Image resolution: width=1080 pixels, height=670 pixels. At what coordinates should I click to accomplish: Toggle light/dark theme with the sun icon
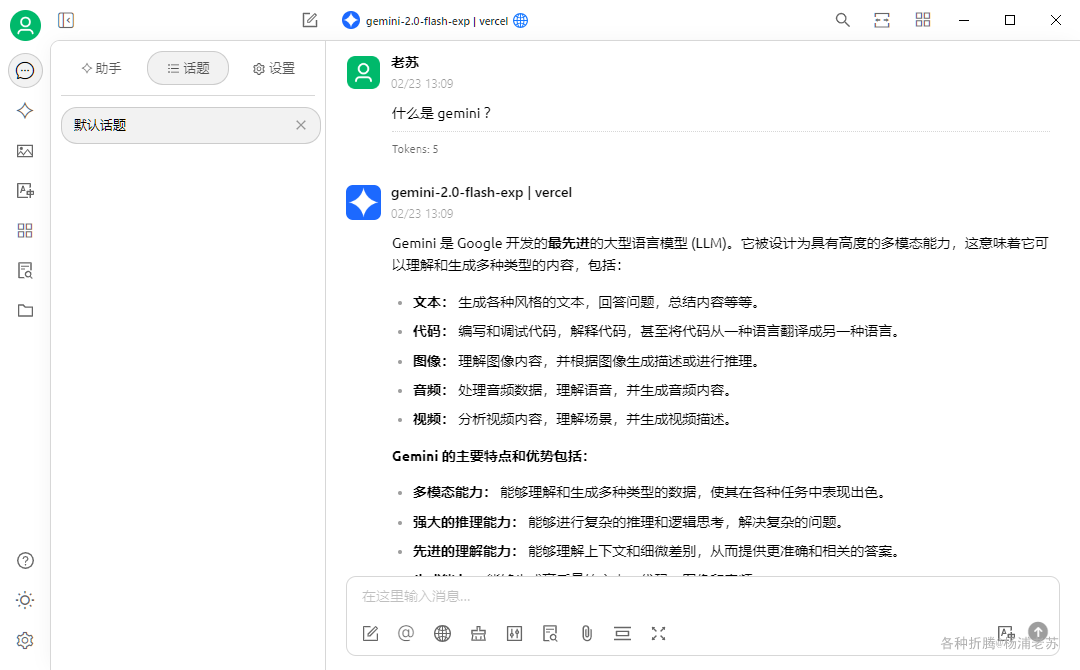click(x=25, y=600)
